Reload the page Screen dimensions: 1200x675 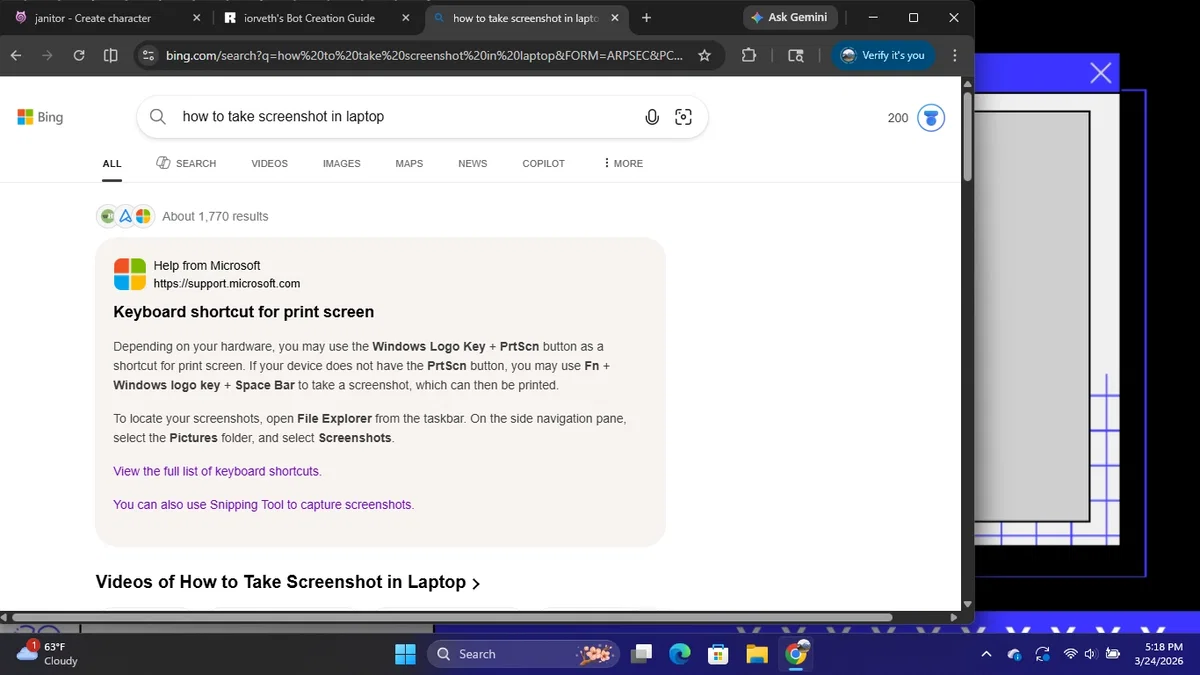(x=79, y=56)
